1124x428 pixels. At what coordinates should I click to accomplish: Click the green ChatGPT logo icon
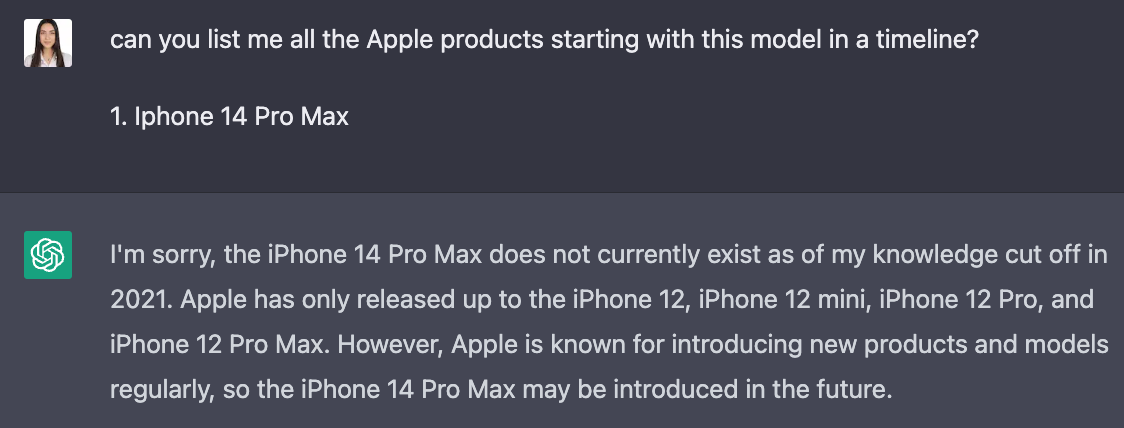(x=48, y=255)
